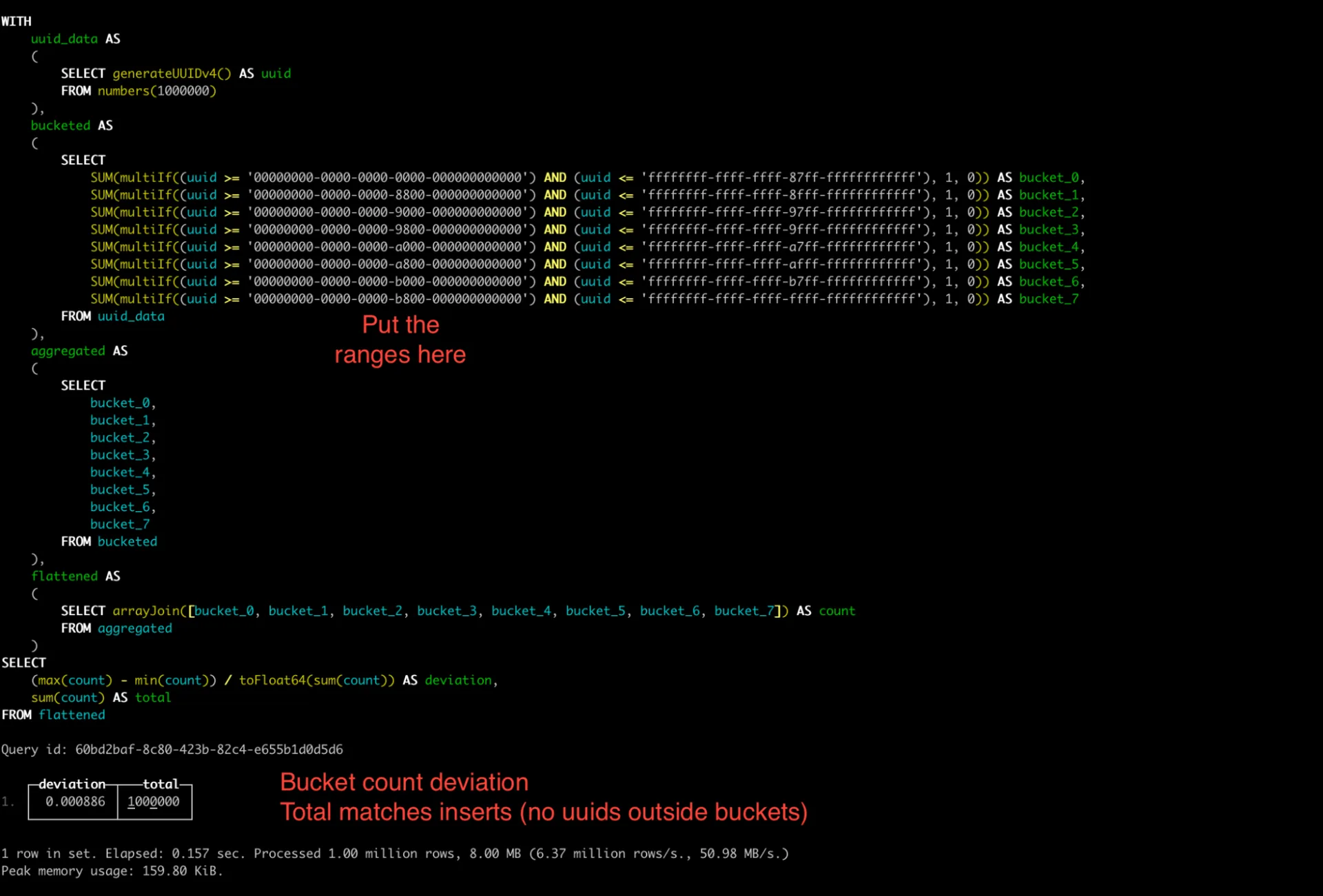This screenshot has height=896, width=1323.
Task: Select the Query id value 60bd2baf-8c80-423b-82c4-e655b1d0d5d6
Action: coord(209,749)
